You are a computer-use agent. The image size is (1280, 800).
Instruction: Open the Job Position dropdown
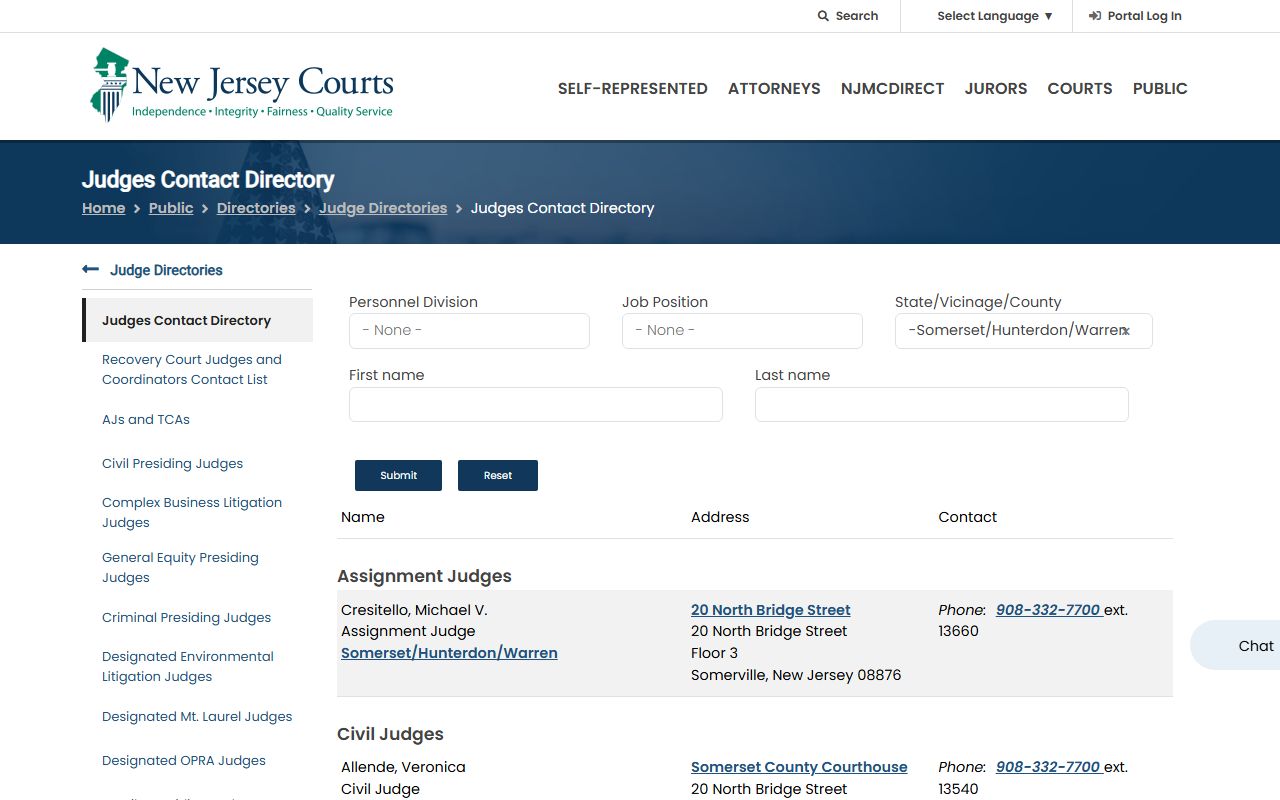[742, 331]
